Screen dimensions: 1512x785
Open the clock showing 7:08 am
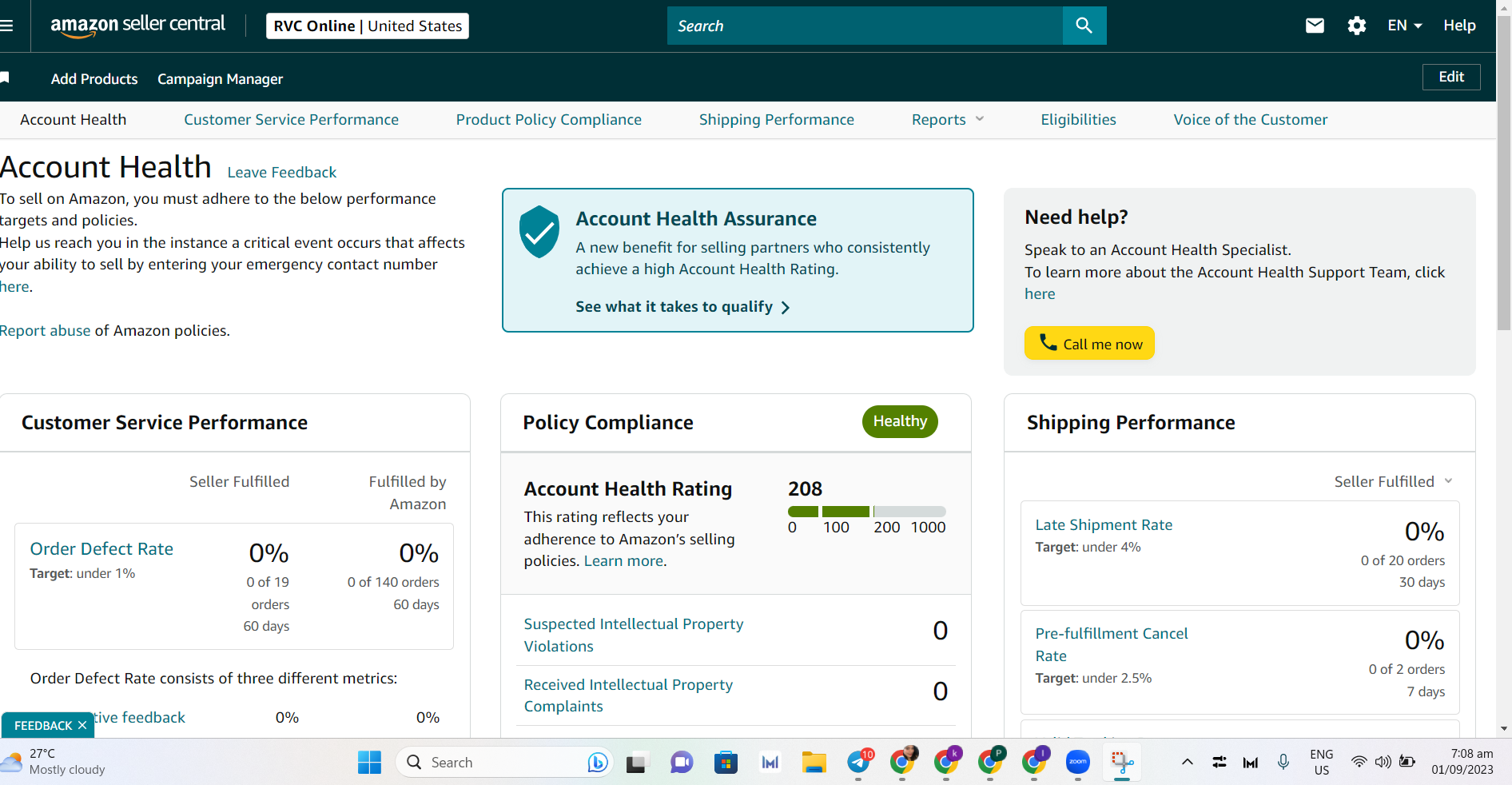click(x=1462, y=762)
